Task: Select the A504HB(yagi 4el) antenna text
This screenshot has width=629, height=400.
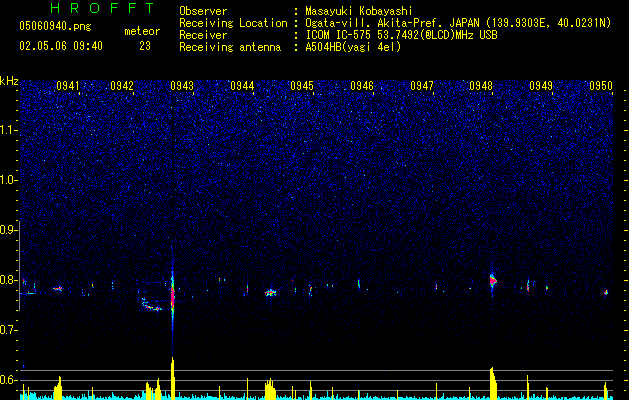Action: pos(353,47)
